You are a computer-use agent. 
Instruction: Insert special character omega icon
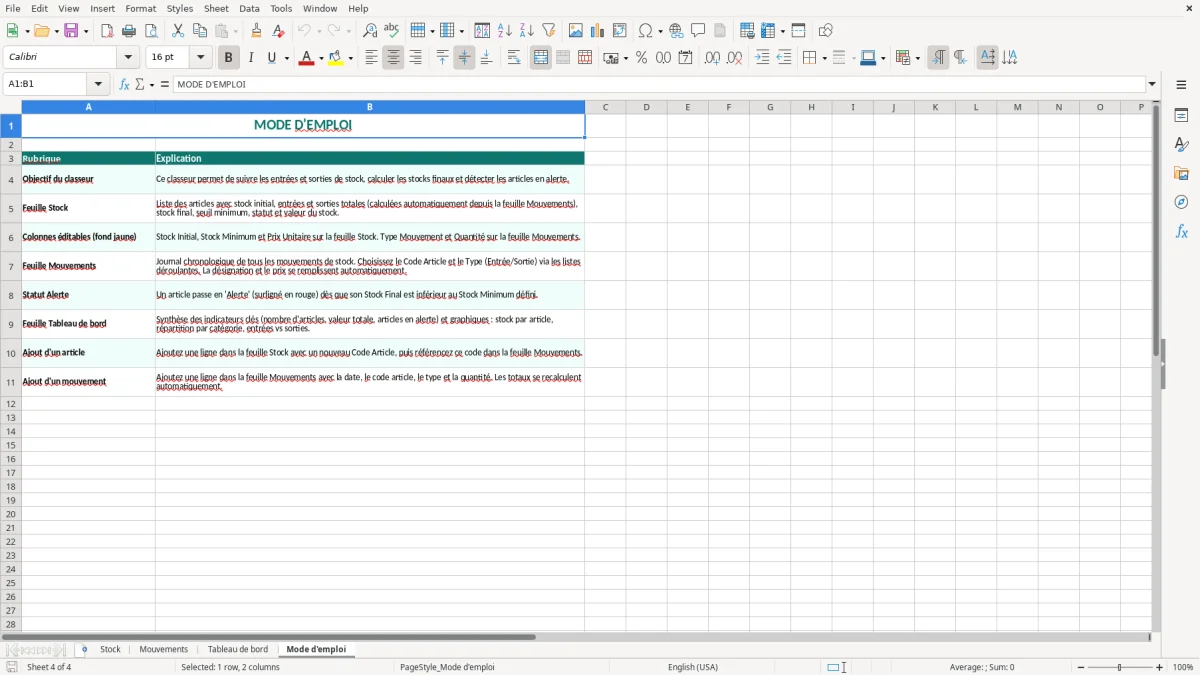tap(645, 31)
